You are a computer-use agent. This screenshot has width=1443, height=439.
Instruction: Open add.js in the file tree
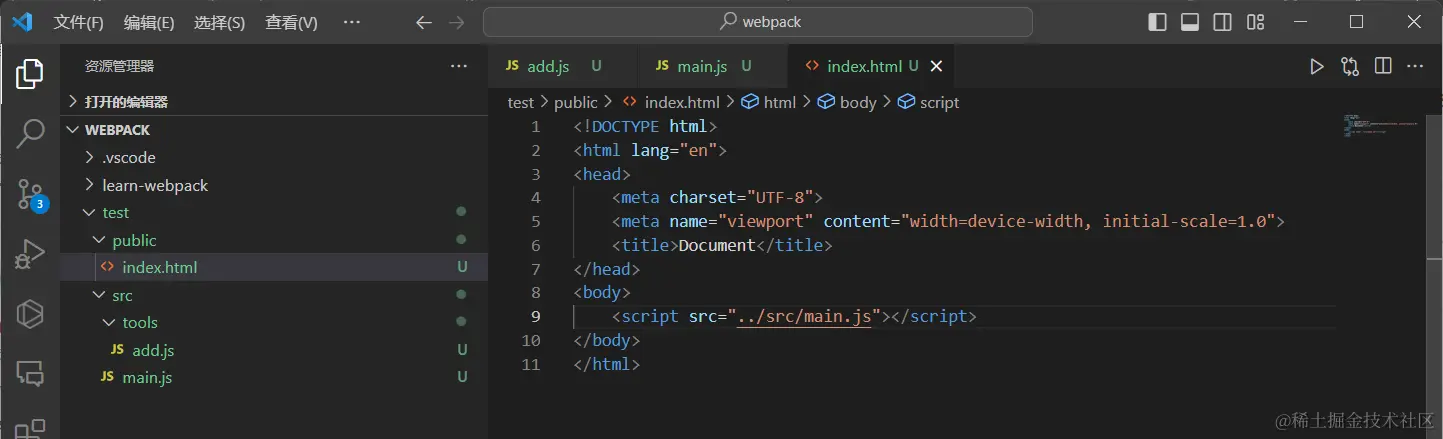pos(274,350)
